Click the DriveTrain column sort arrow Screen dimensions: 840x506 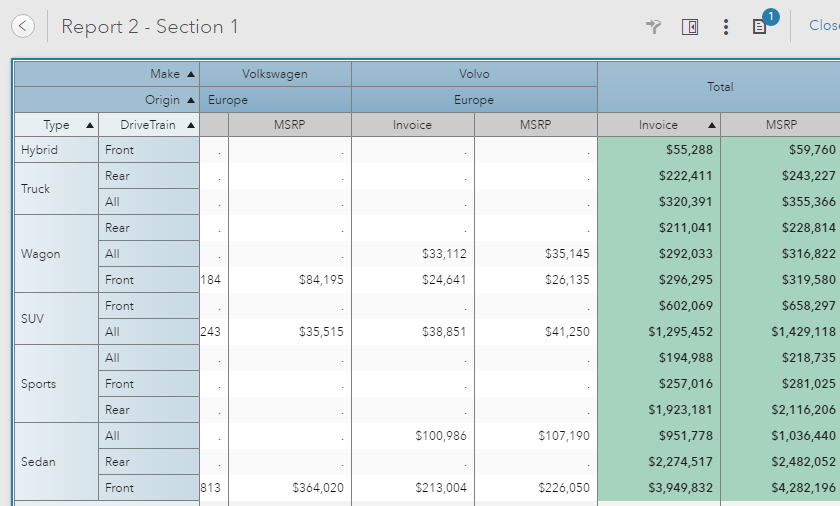click(191, 126)
